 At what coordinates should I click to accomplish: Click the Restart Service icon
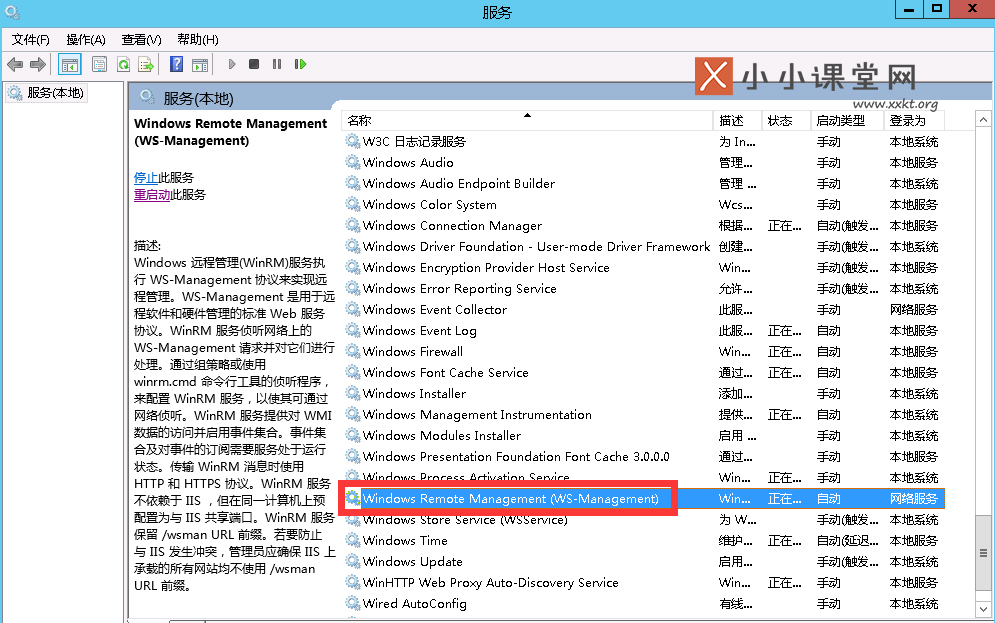300,64
